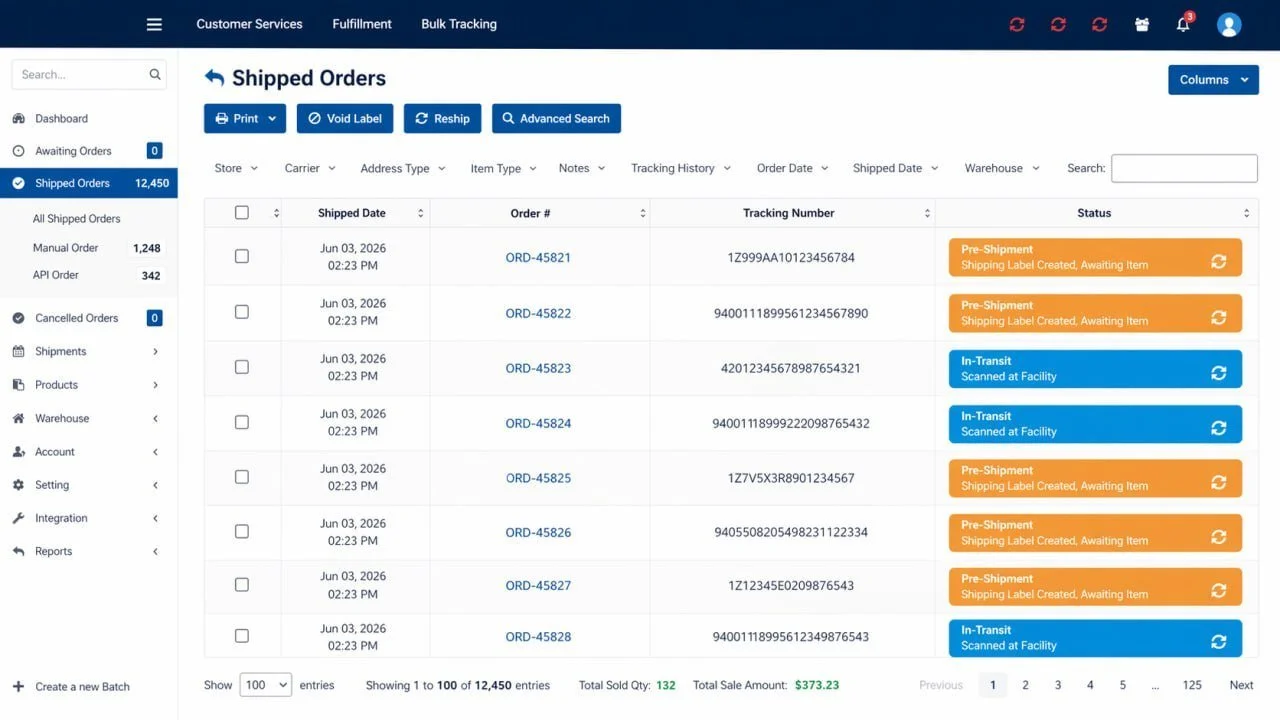The image size is (1280, 720).
Task: Check the box for order ORD-45825
Action: coord(242,477)
